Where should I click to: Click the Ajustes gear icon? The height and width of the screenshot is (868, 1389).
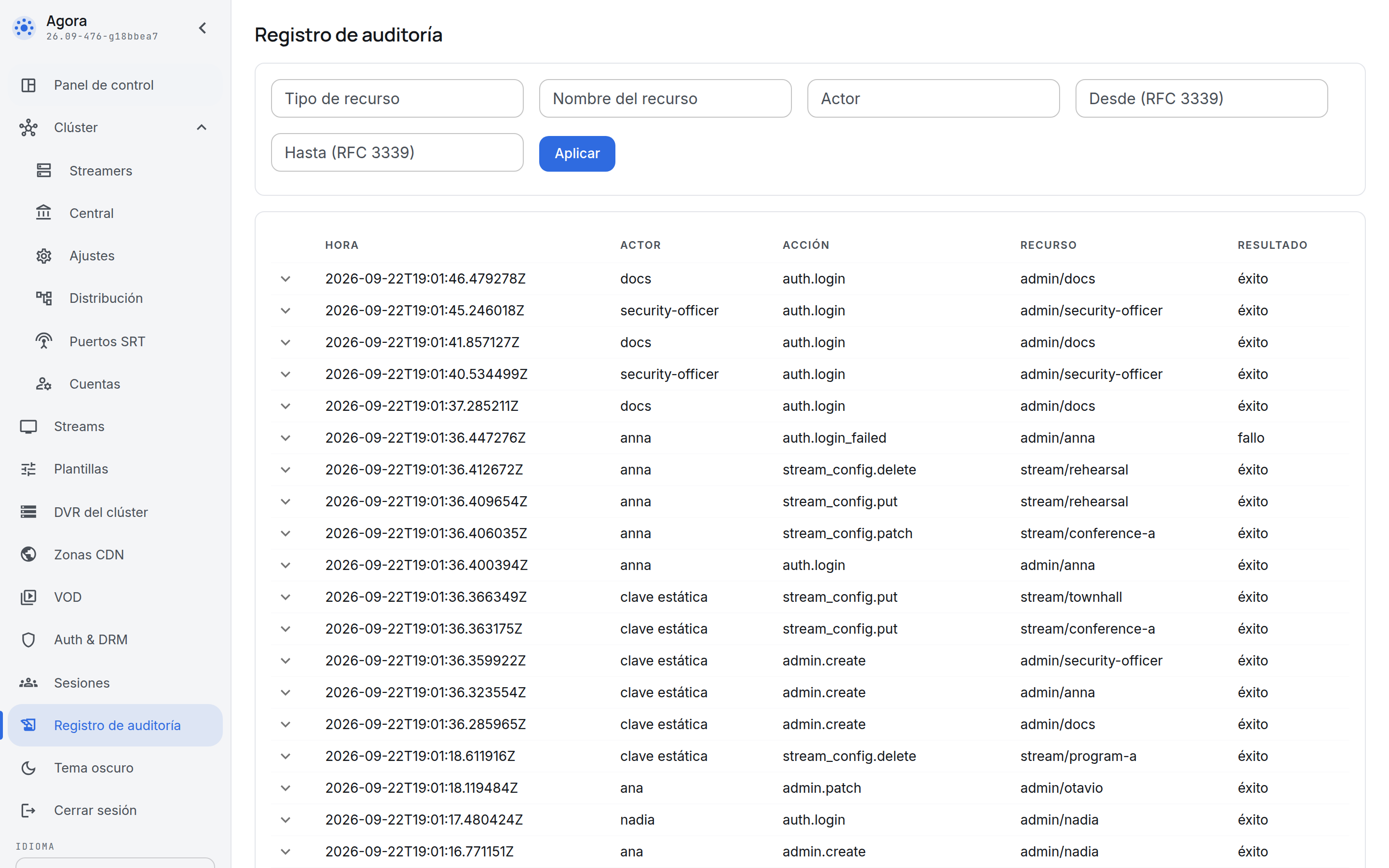(x=43, y=256)
